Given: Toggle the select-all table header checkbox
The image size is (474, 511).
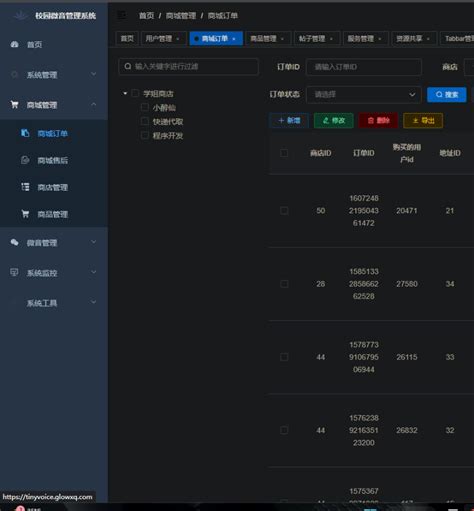Looking at the screenshot, I should (284, 153).
